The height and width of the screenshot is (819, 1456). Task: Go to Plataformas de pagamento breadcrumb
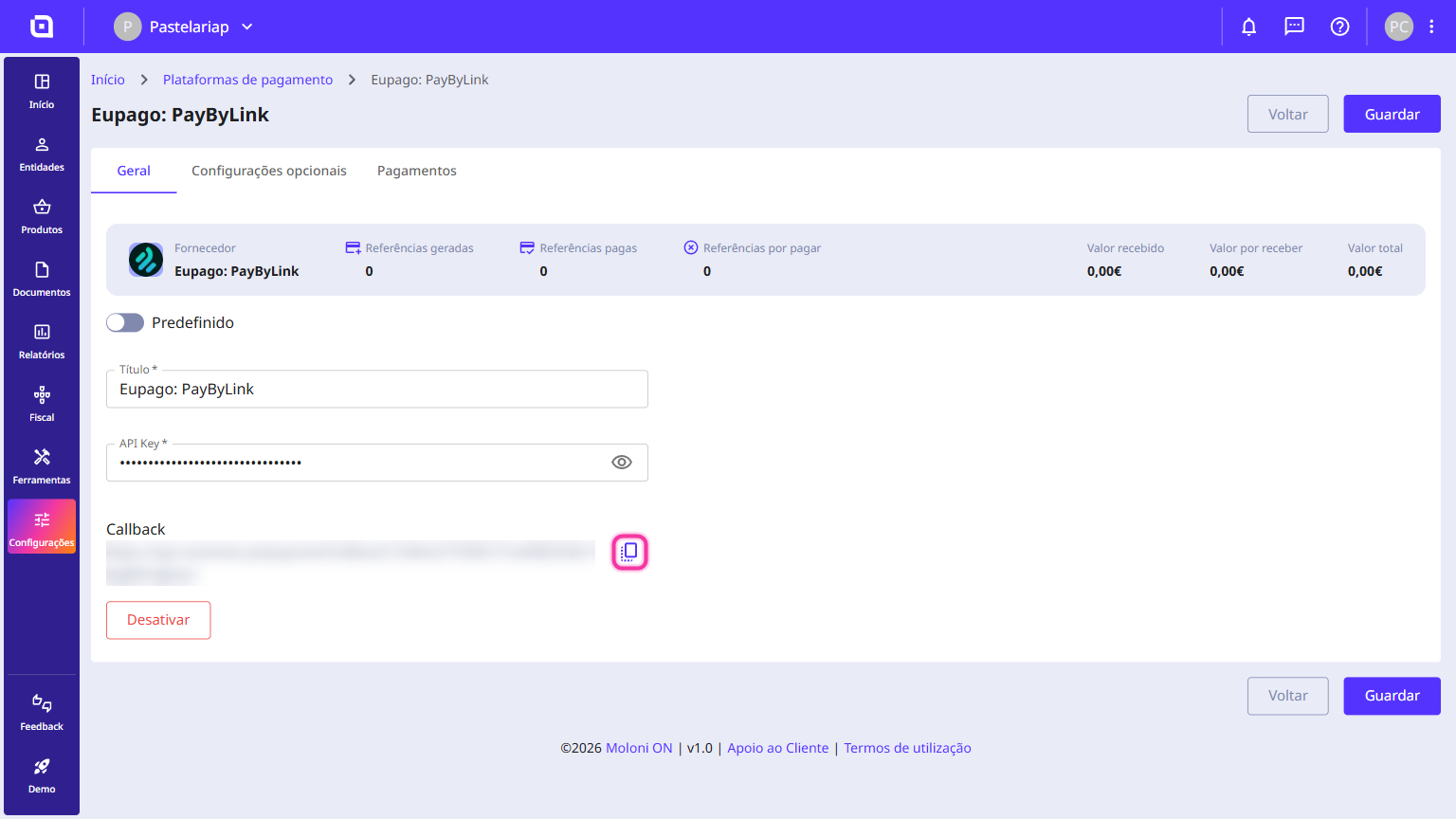pyautogui.click(x=248, y=80)
